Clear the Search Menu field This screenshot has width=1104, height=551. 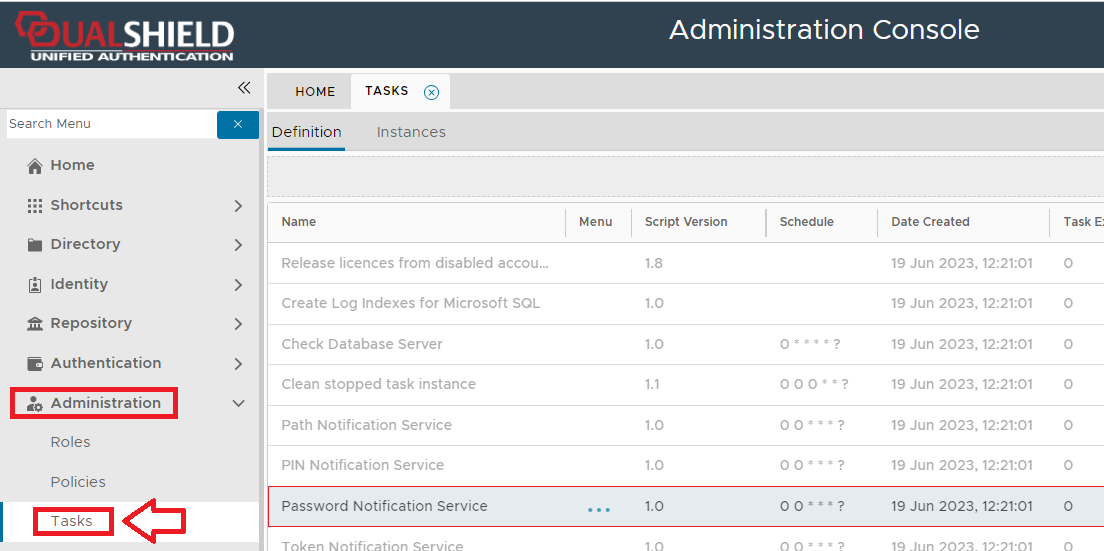click(238, 124)
